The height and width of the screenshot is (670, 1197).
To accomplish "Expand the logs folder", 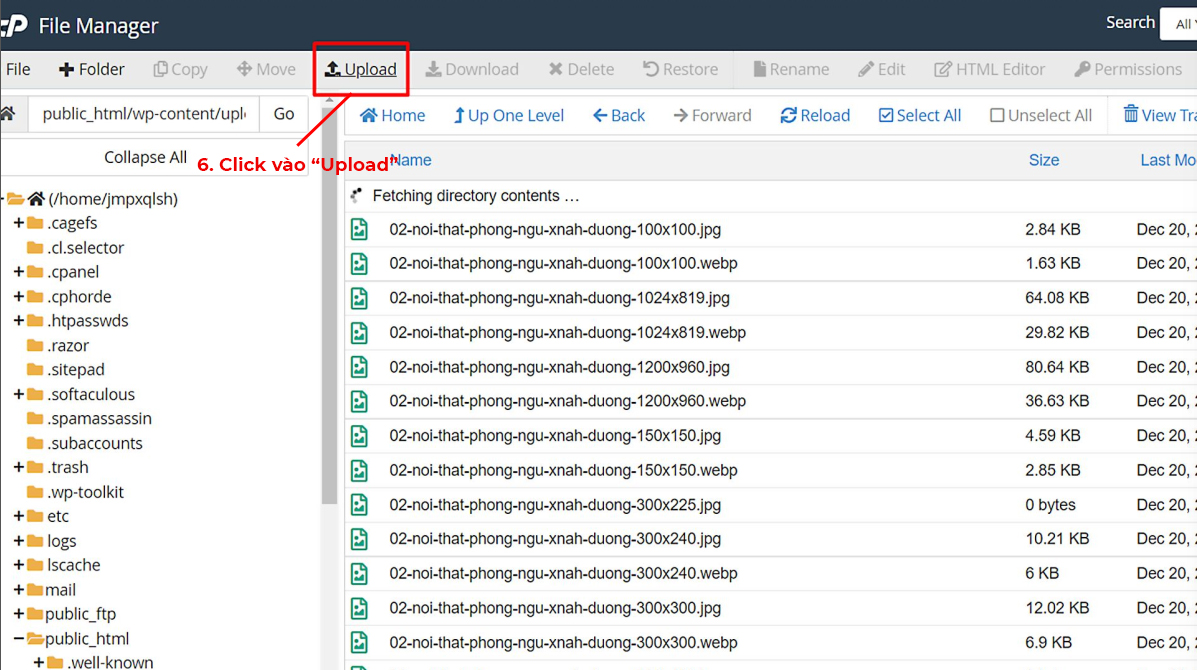I will click(19, 540).
